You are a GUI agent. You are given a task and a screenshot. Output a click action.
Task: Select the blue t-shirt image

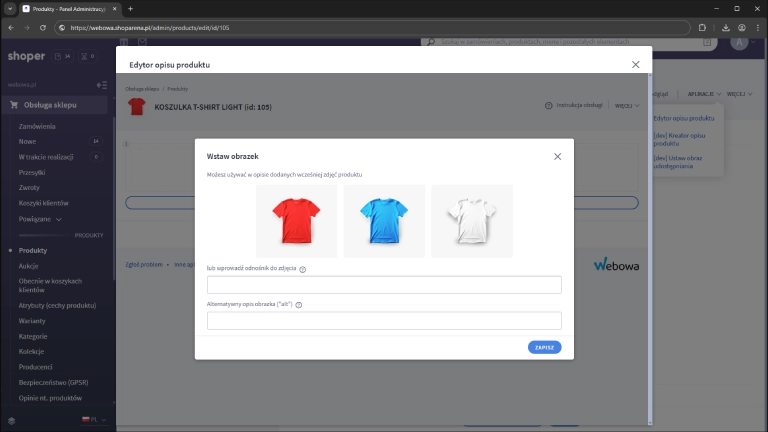384,221
